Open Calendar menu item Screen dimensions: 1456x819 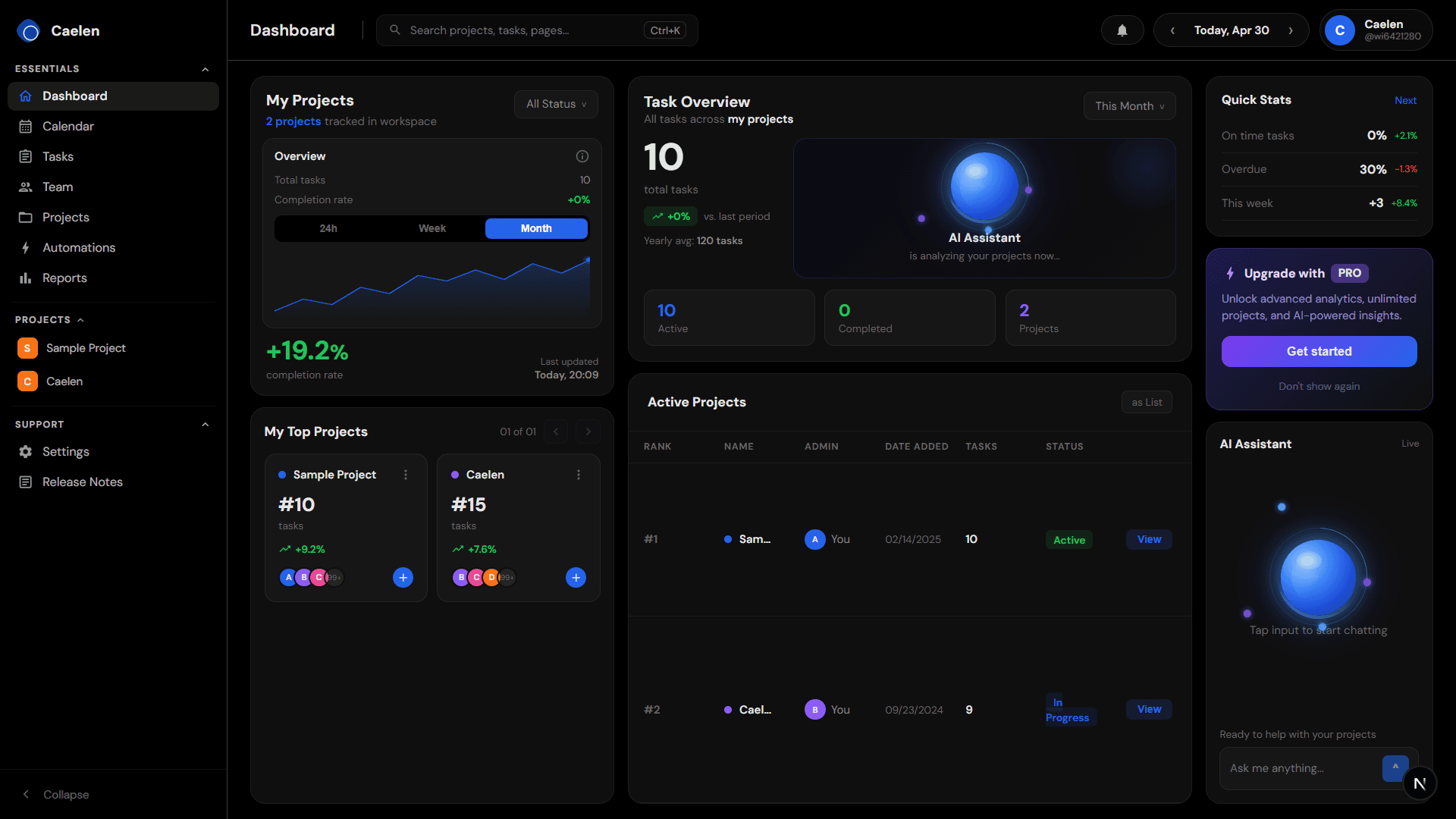click(113, 127)
